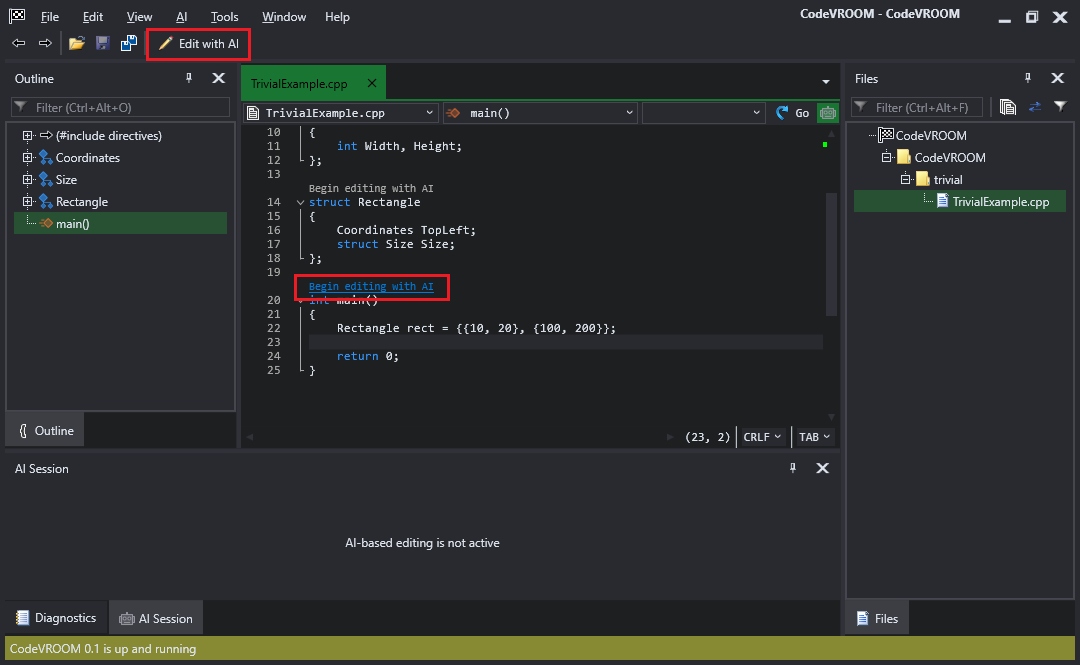
Task: Click the save all icon
Action: (129, 43)
